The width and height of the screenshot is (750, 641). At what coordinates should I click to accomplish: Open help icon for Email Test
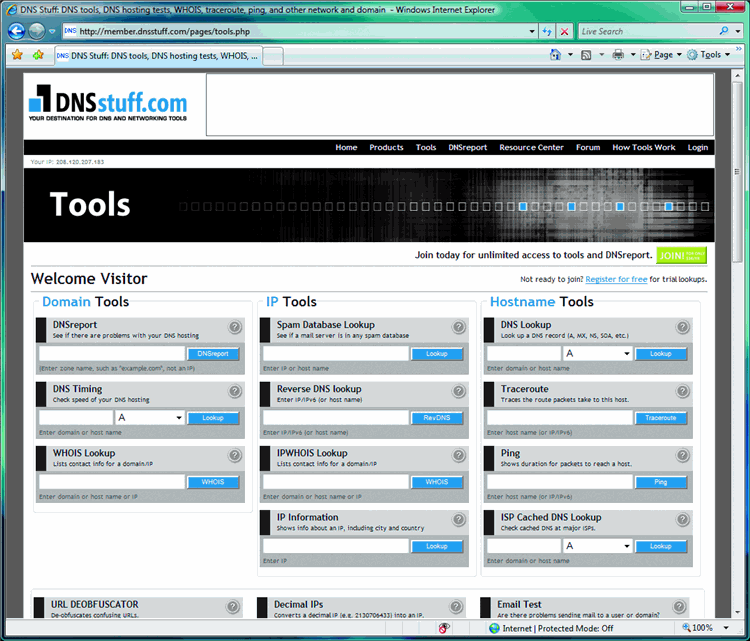click(679, 607)
